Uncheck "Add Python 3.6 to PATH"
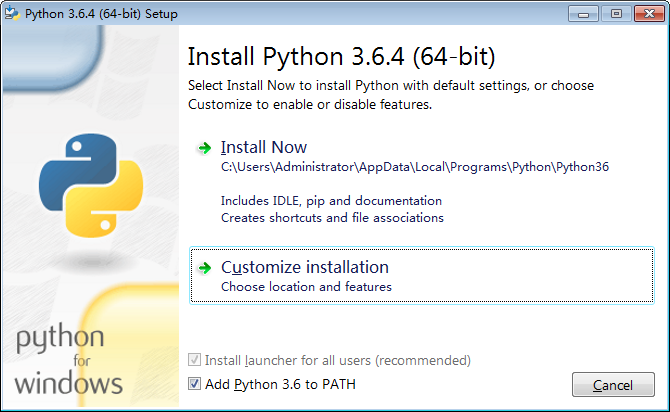Screen dimensions: 670x412 click(x=194, y=384)
